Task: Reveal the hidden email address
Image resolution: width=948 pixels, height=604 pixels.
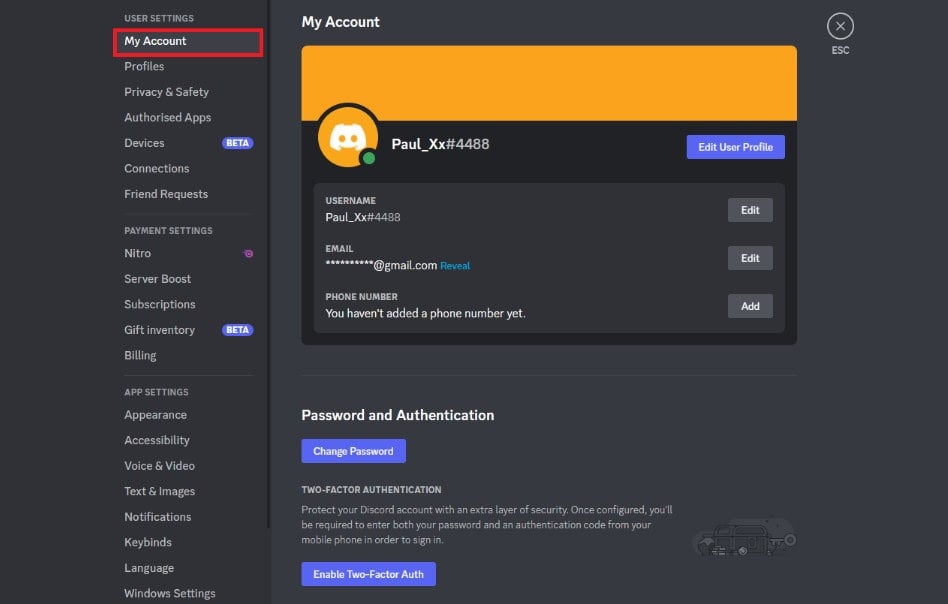Action: pyautogui.click(x=455, y=264)
